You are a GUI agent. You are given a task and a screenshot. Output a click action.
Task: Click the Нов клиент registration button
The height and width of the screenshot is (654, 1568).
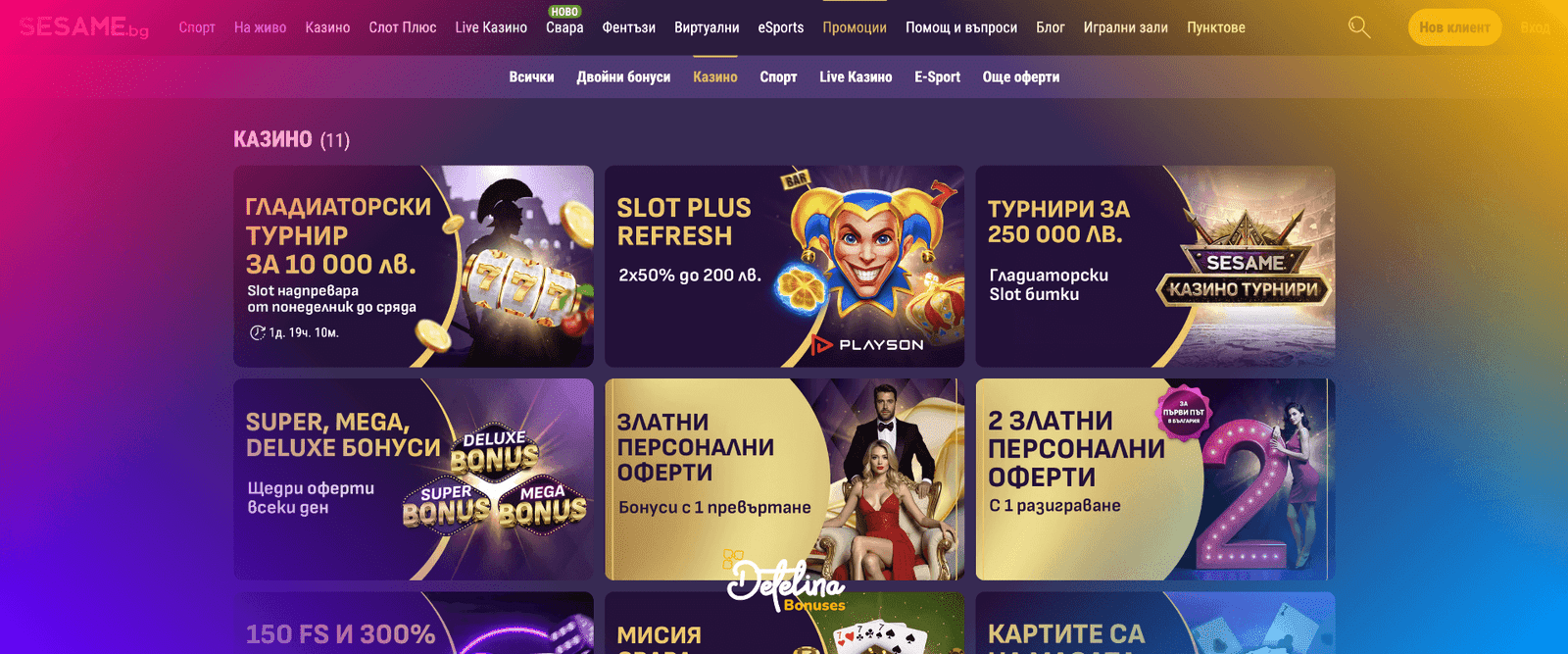click(x=1454, y=27)
